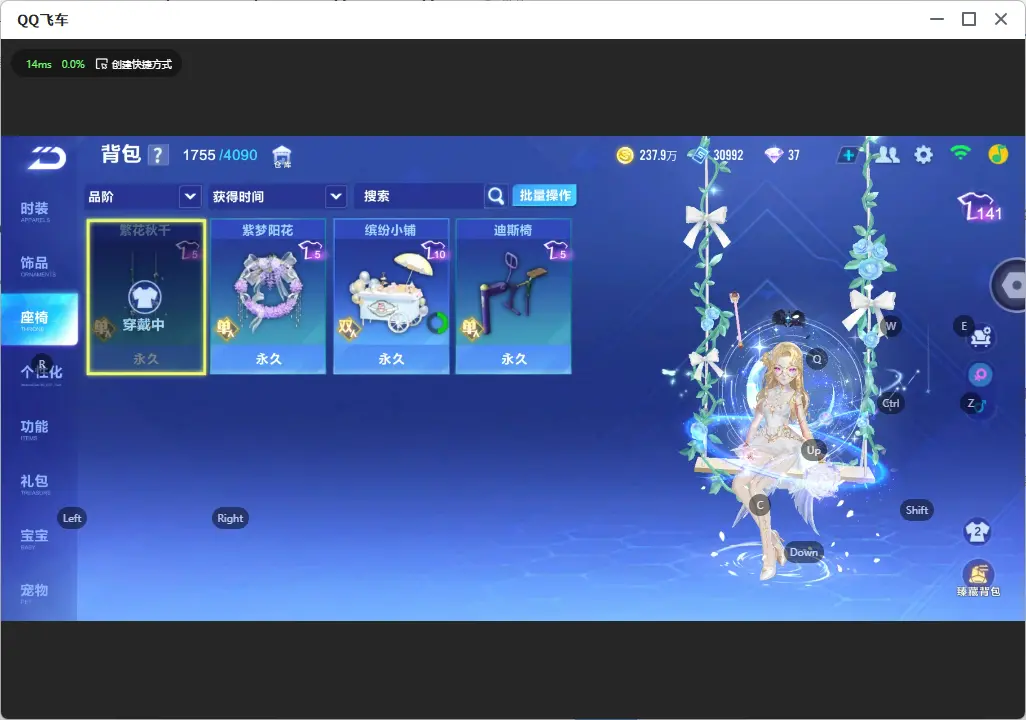Select the 座椅 tab

[39, 319]
